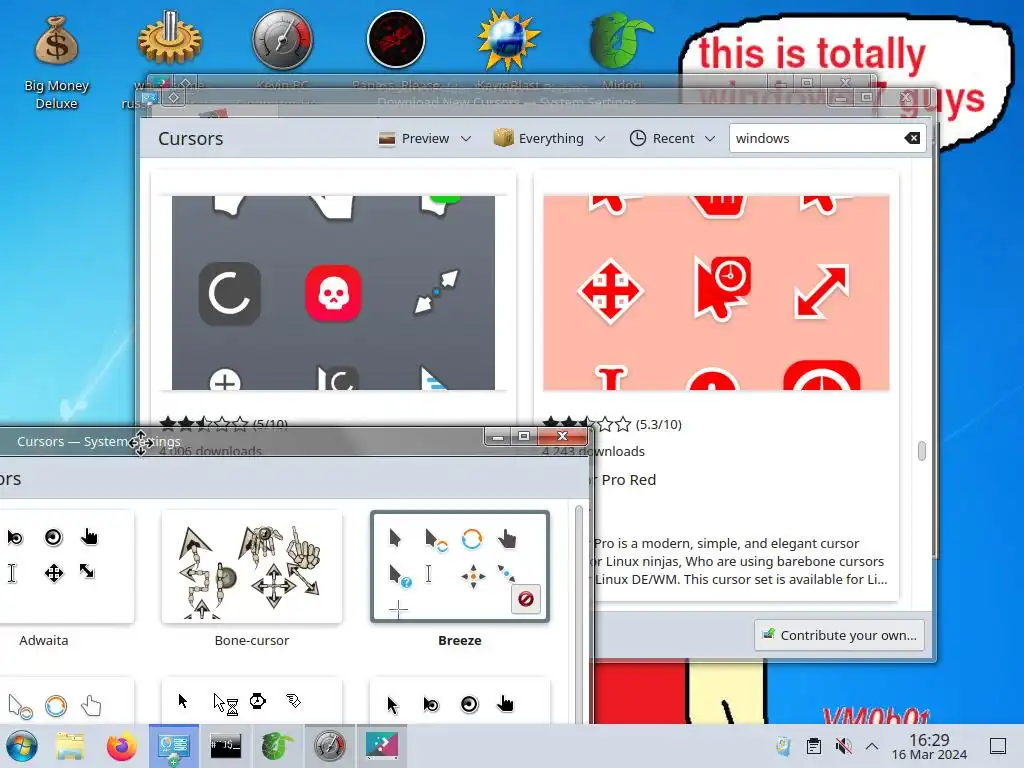
Task: Open the Everything category dropdown
Action: pos(549,138)
